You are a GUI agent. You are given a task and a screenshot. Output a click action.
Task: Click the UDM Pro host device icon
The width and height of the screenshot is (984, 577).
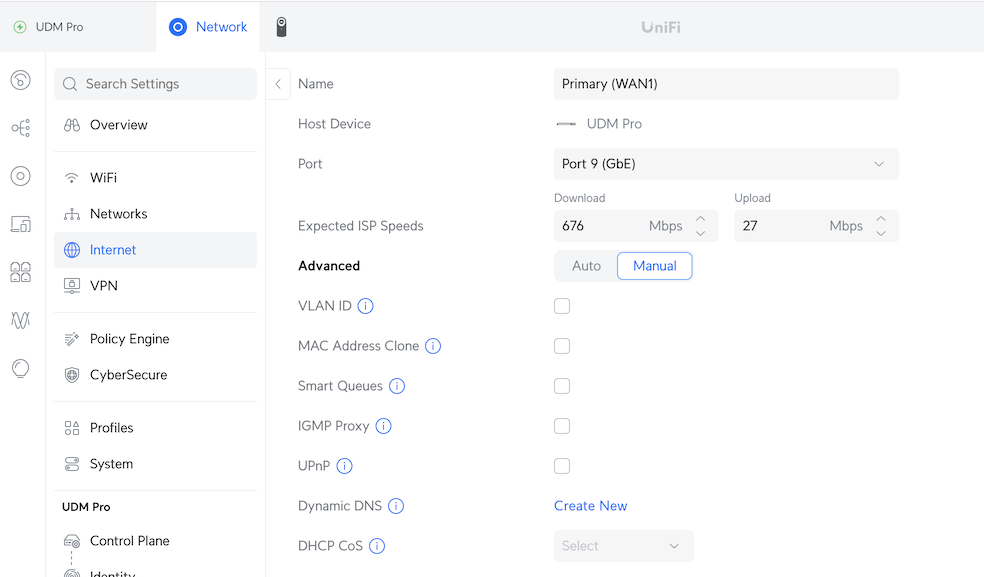(x=566, y=124)
